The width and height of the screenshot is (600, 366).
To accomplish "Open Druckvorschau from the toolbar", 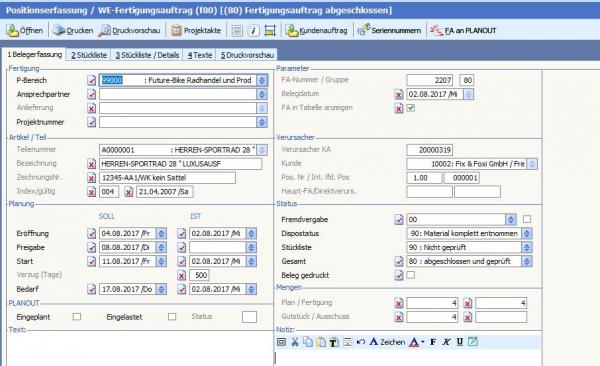I will click(129, 30).
